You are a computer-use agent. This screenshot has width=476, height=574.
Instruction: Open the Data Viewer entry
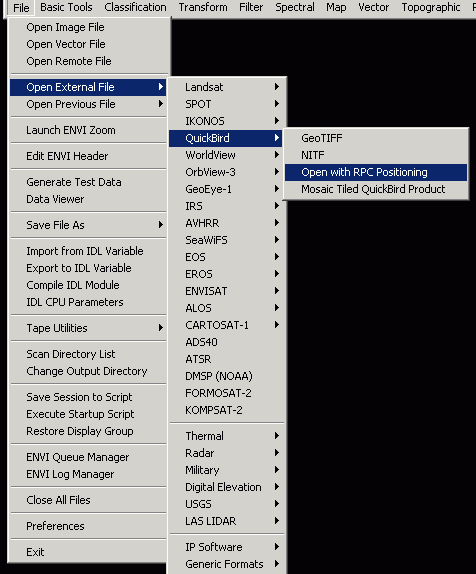(x=88, y=199)
